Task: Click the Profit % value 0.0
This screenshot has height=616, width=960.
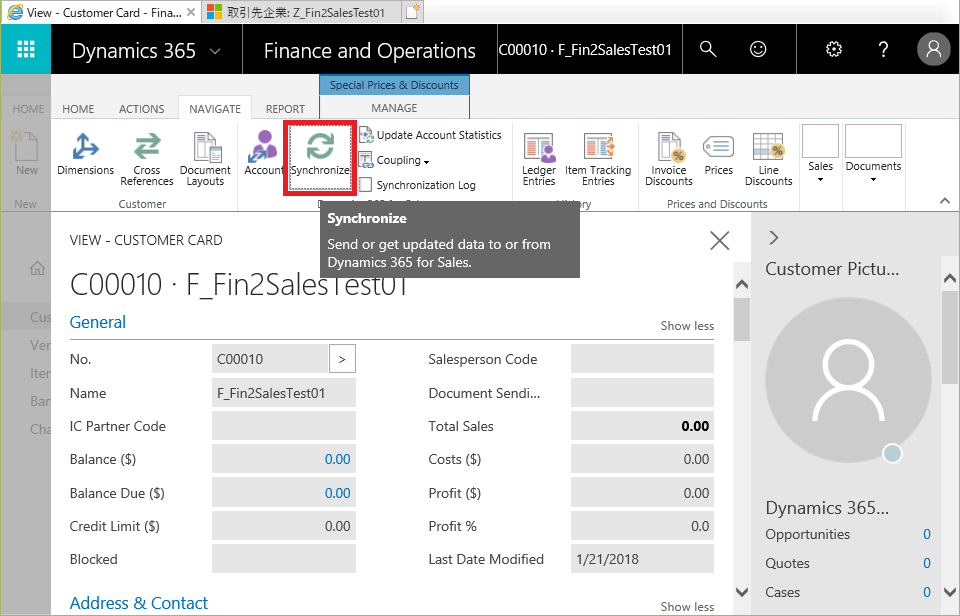Action: 700,526
